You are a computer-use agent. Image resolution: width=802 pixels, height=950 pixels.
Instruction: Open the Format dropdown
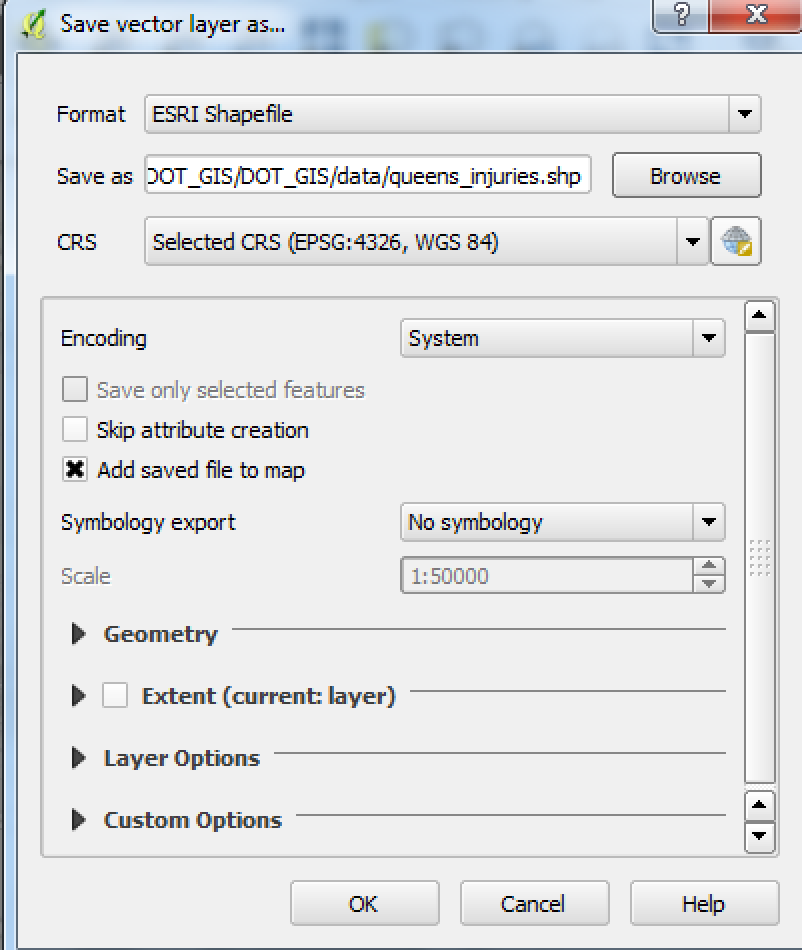click(742, 114)
